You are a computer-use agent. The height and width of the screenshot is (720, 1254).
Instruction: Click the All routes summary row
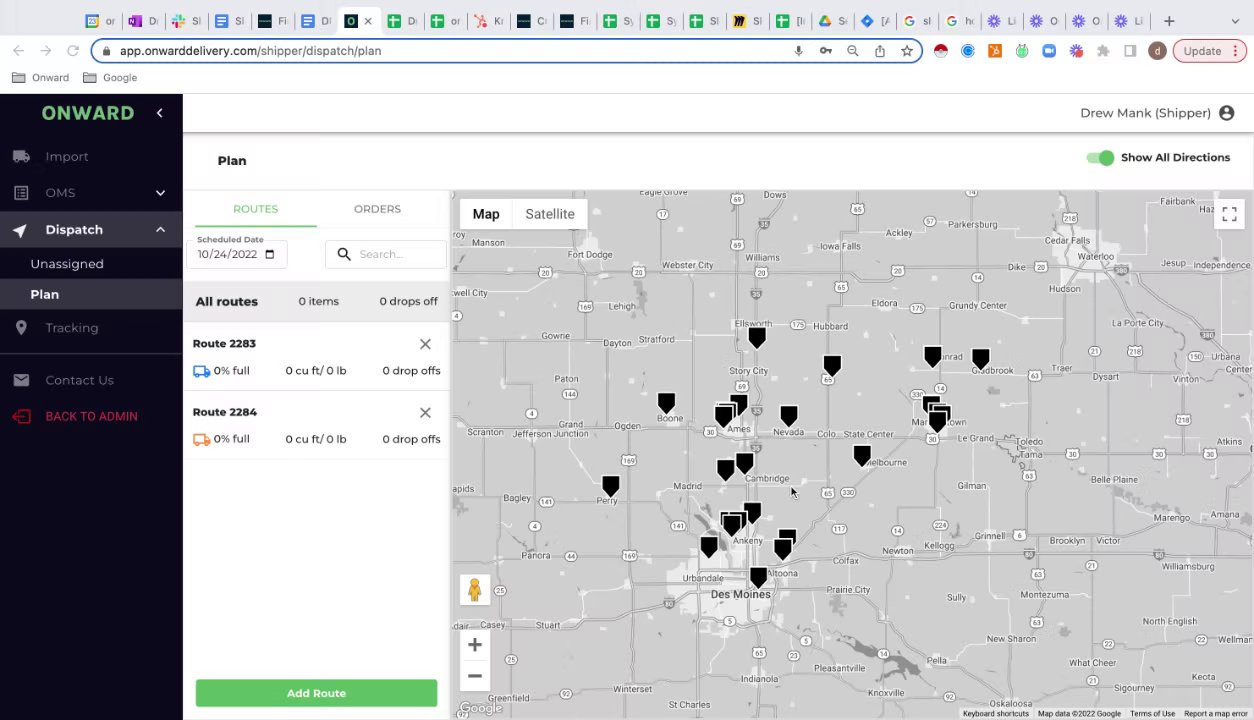point(316,301)
